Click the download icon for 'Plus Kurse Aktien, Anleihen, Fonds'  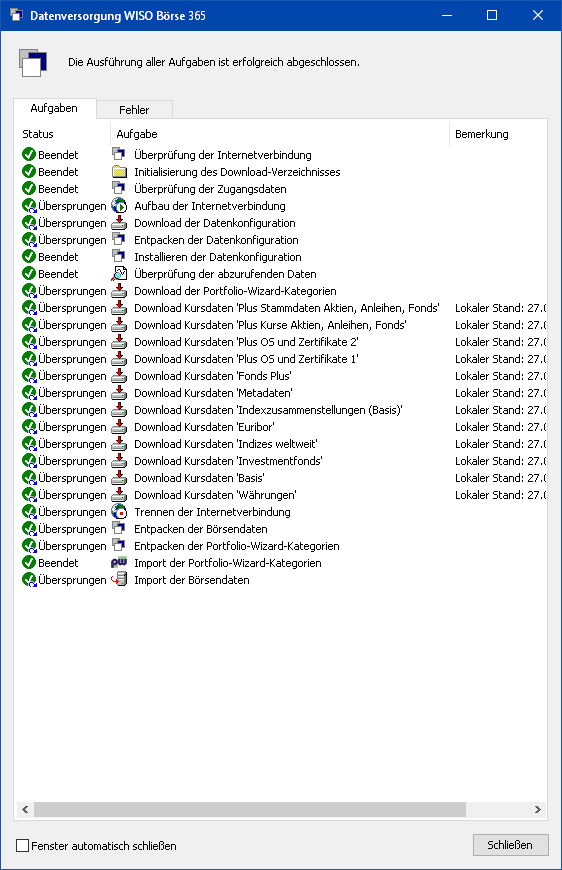(119, 325)
